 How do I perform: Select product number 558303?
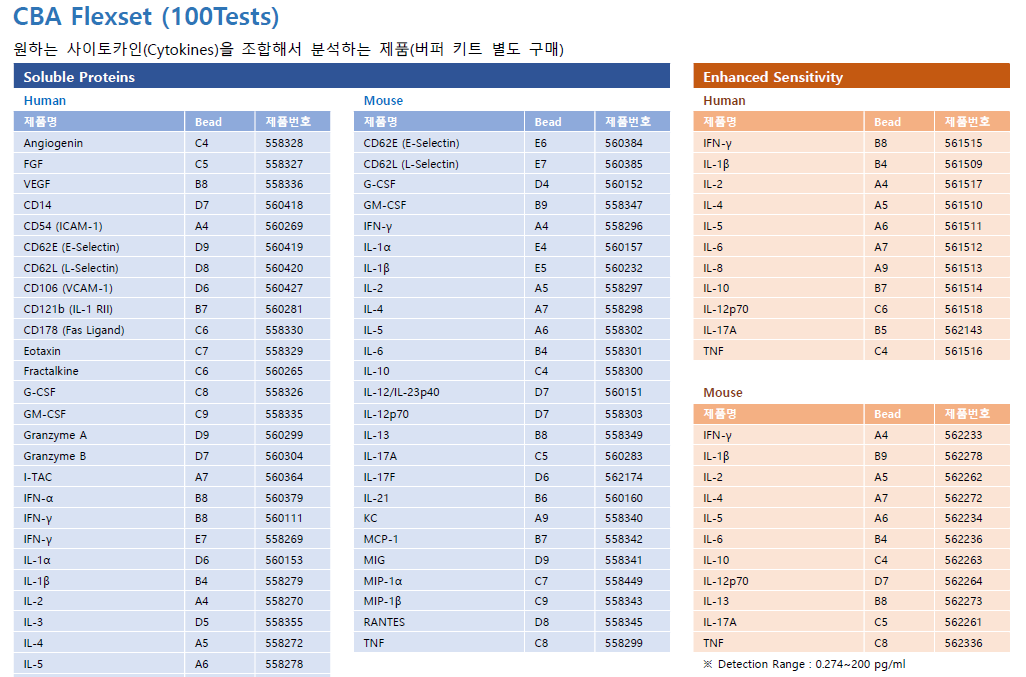pyautogui.click(x=624, y=414)
